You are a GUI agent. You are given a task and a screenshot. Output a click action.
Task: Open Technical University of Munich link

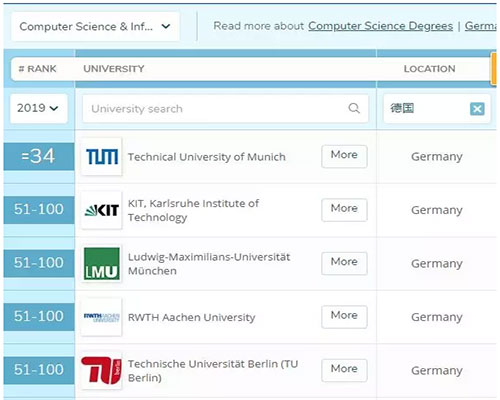(x=207, y=157)
